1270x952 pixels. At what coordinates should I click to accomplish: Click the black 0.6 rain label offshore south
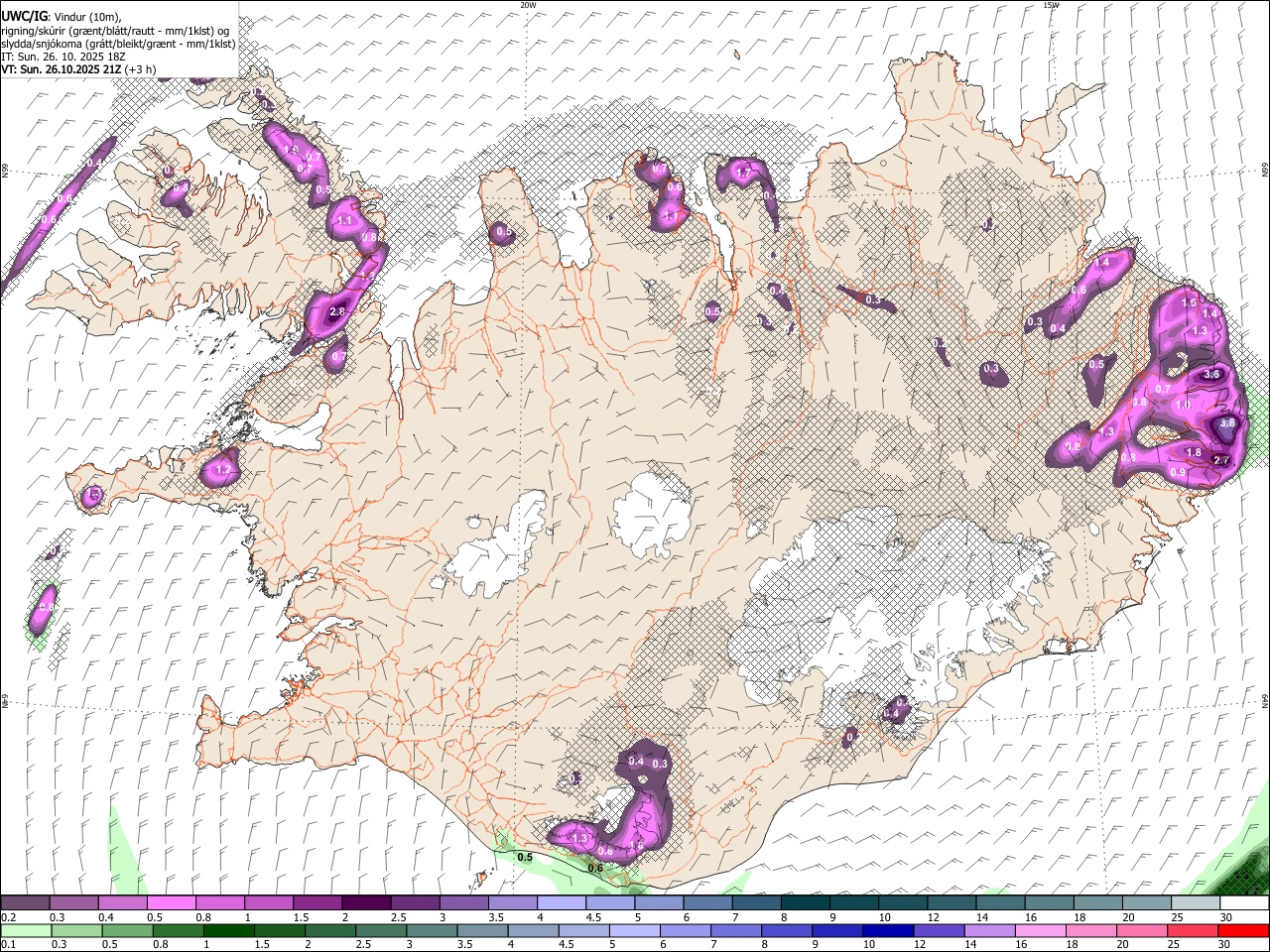(x=595, y=869)
